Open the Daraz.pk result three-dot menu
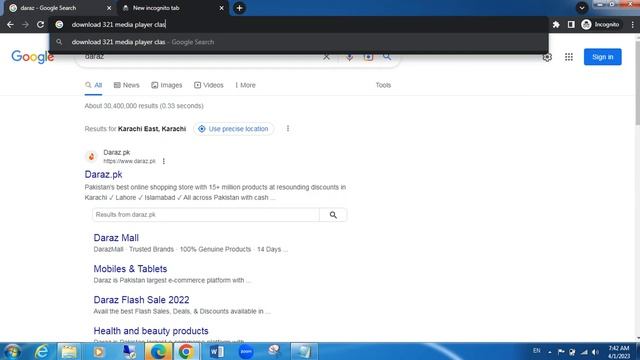Image resolution: width=640 pixels, height=360 pixels. click(x=164, y=161)
